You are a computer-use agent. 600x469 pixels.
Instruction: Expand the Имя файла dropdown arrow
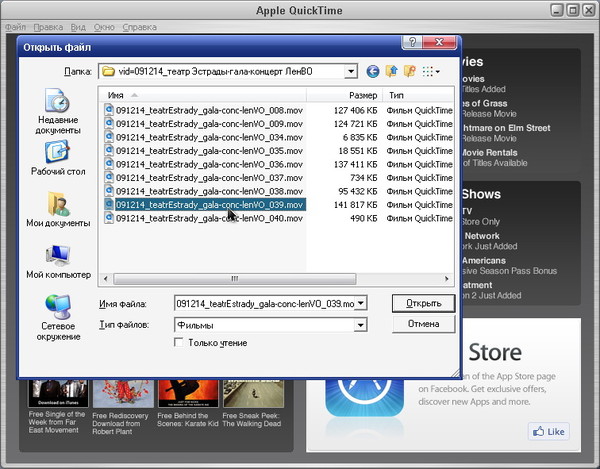(361, 303)
